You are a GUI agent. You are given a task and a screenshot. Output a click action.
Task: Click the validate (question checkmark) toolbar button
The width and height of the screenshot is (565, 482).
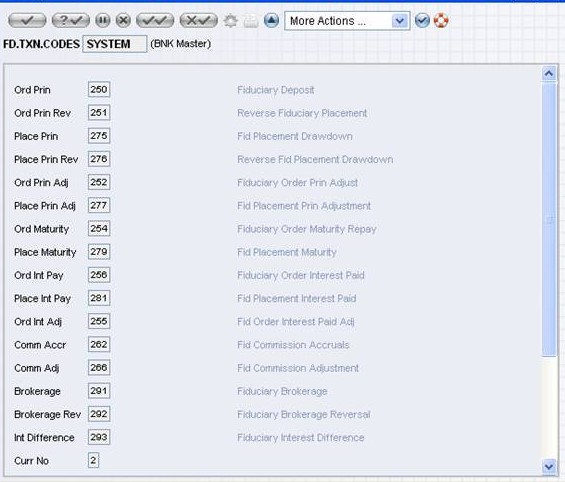tap(71, 21)
